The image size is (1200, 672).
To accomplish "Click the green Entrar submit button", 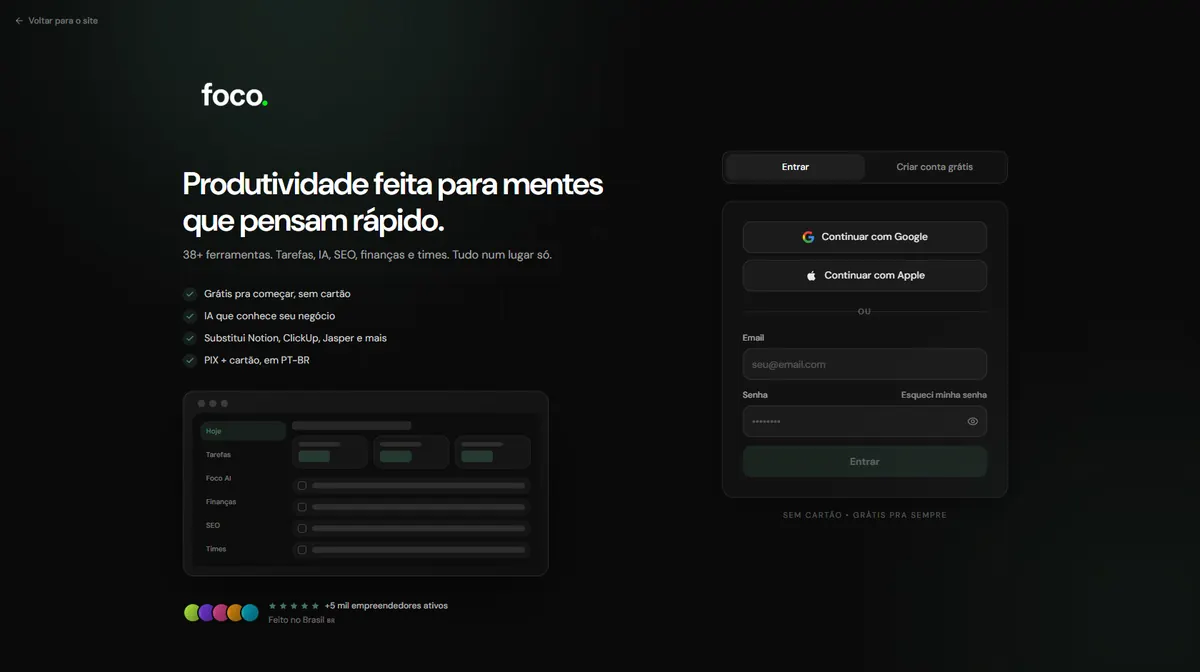I will pos(864,461).
